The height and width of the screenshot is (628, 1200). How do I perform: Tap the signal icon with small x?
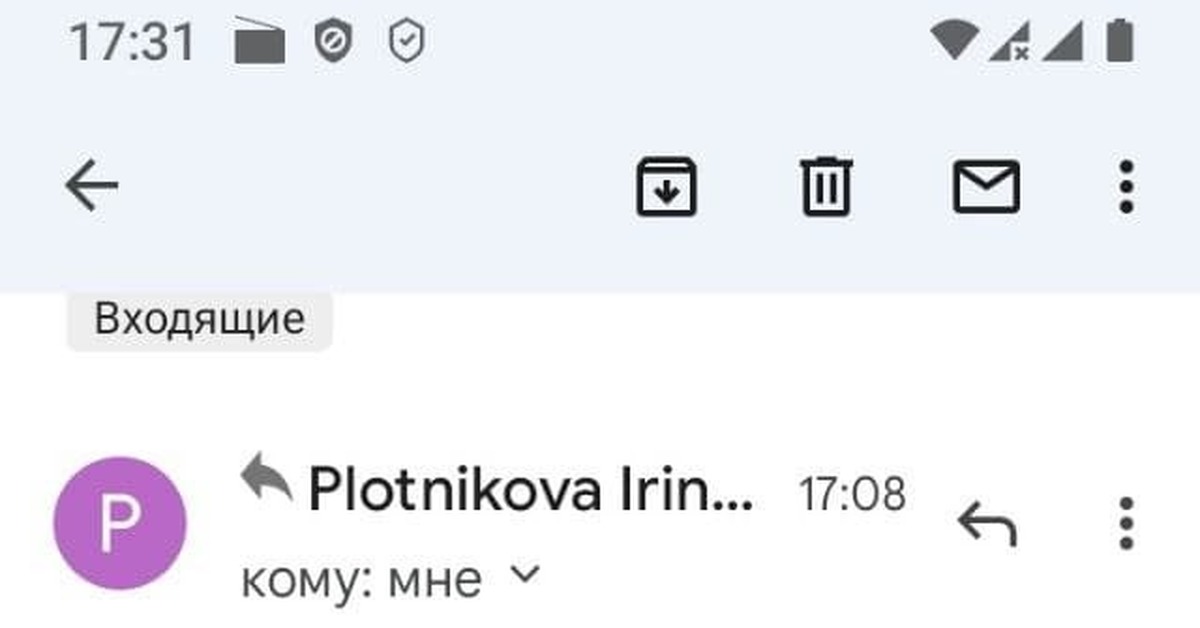click(x=1008, y=43)
